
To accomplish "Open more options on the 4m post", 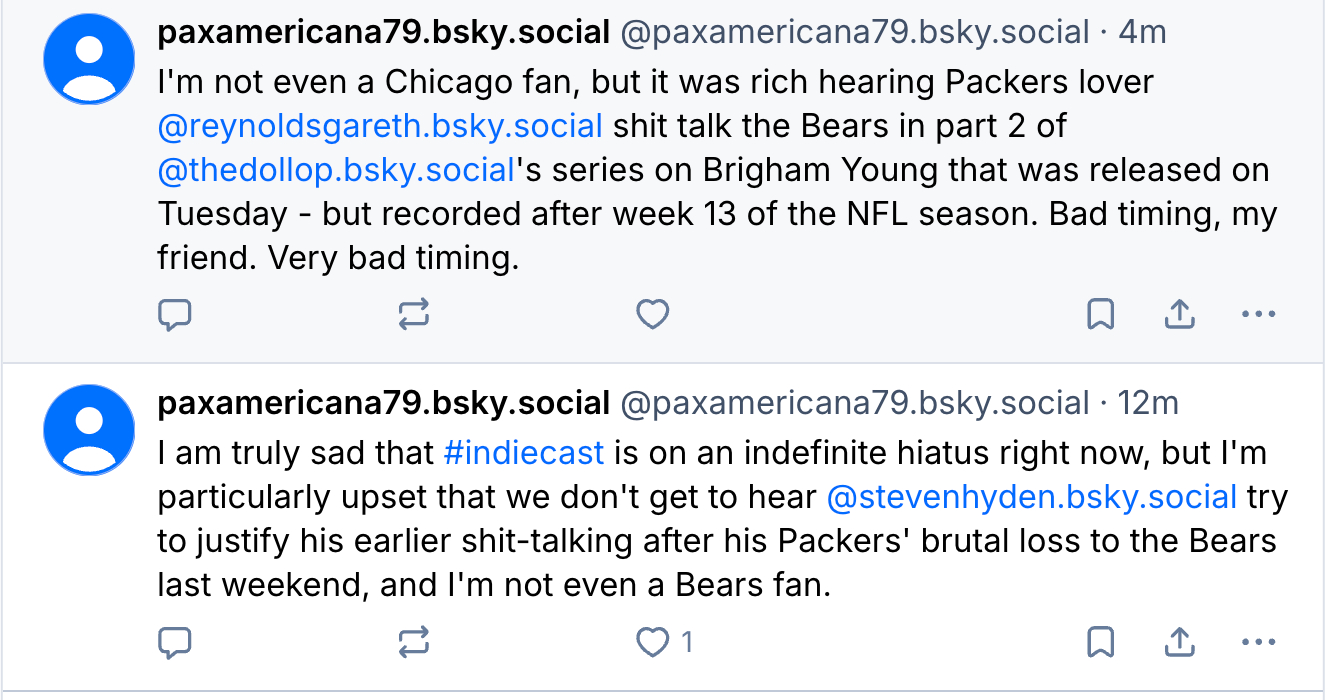I will (1258, 316).
